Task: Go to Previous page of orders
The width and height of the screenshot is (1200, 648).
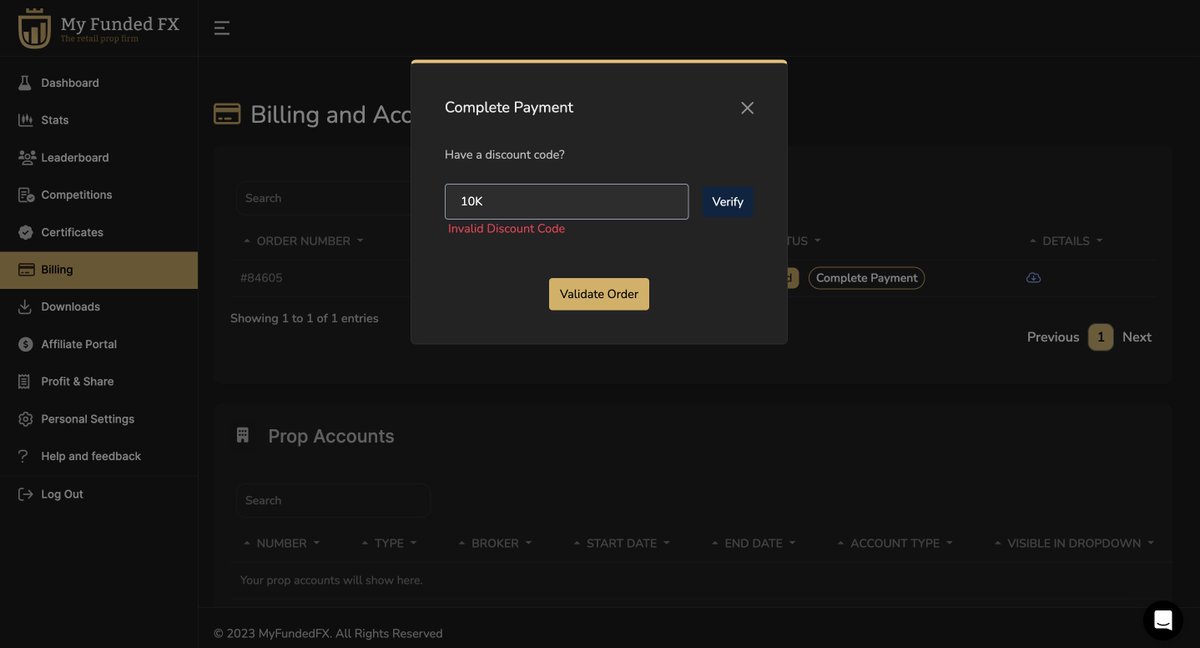Action: point(1053,337)
